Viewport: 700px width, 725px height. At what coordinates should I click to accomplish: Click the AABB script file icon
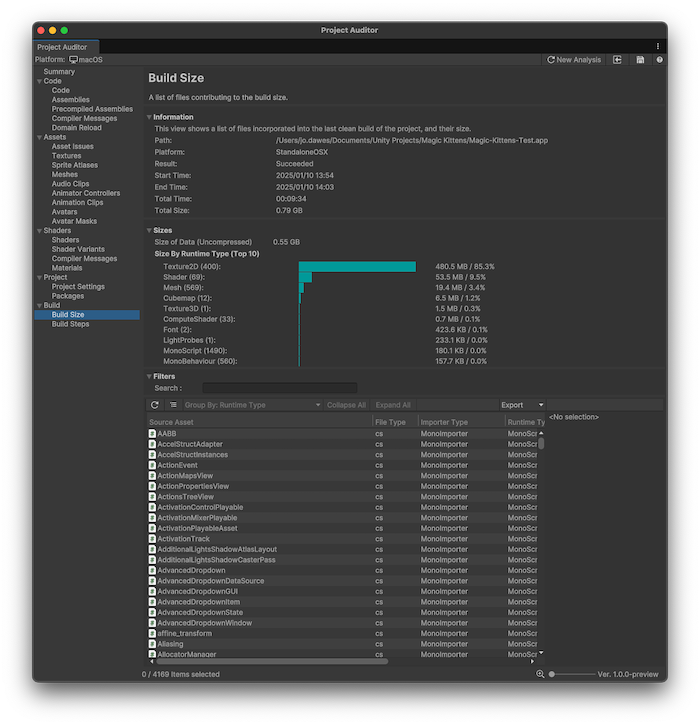click(152, 434)
